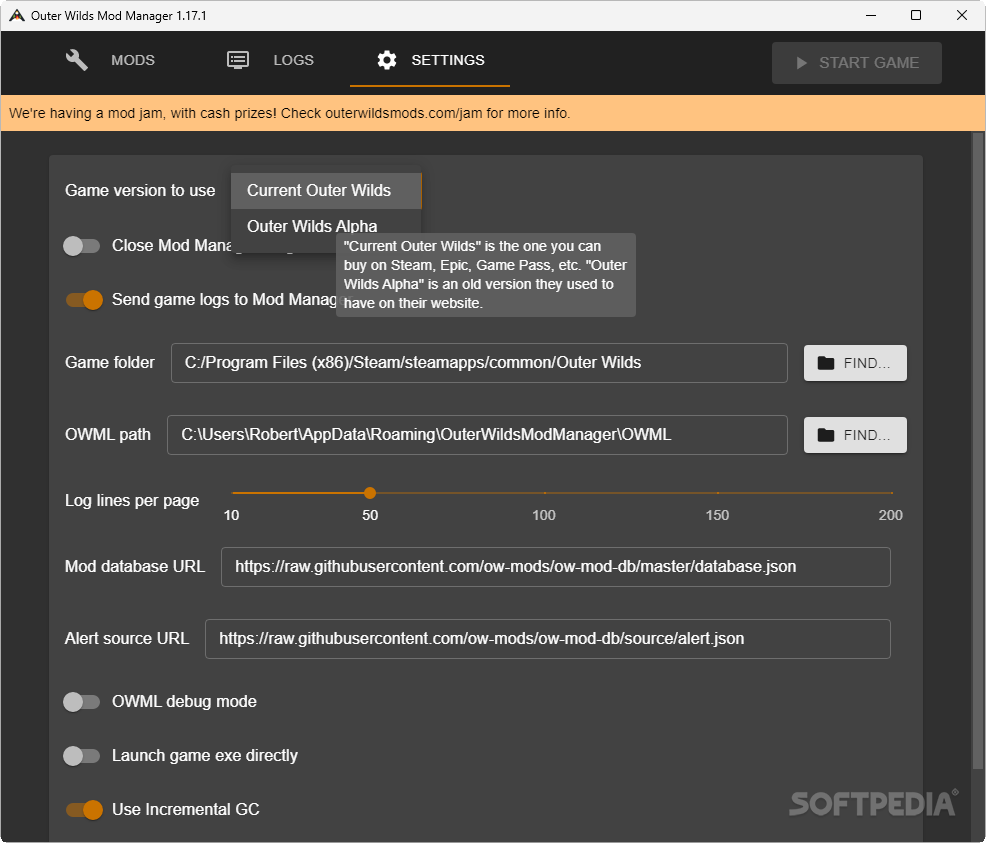Select the SETTINGS tab
This screenshot has width=986, height=843.
pos(430,60)
